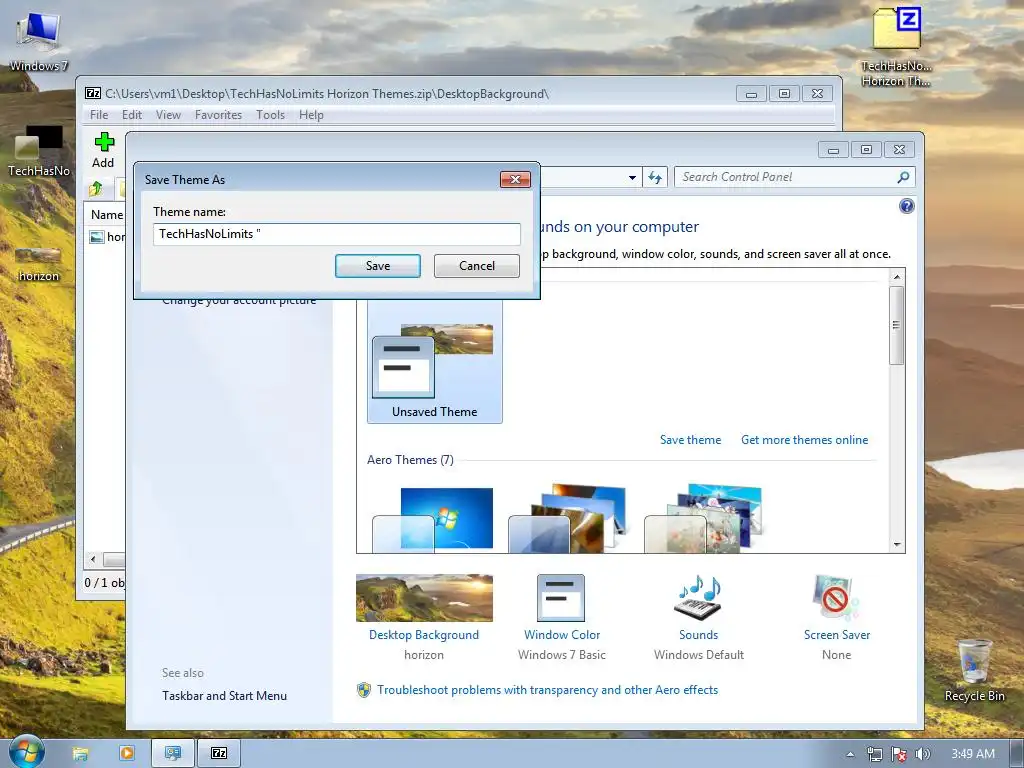Click the Theme name text field
Viewport: 1024px width, 768px height.
(x=336, y=234)
